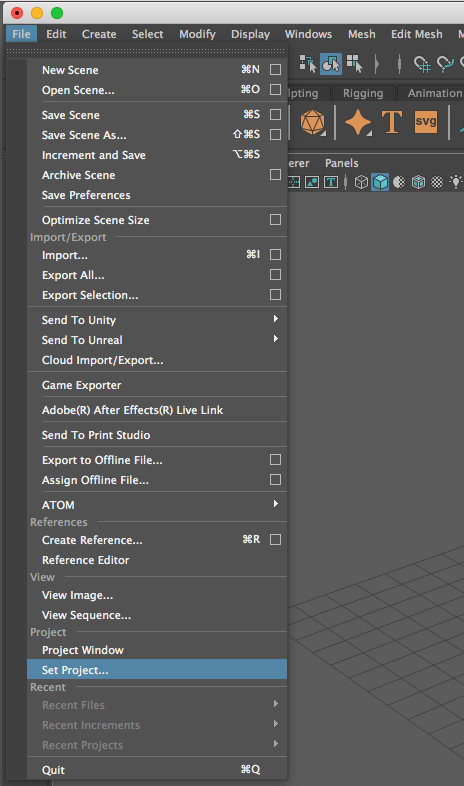The image size is (464, 786).
Task: Collapse the selection mode toolbar section arrow
Action: click(377, 64)
